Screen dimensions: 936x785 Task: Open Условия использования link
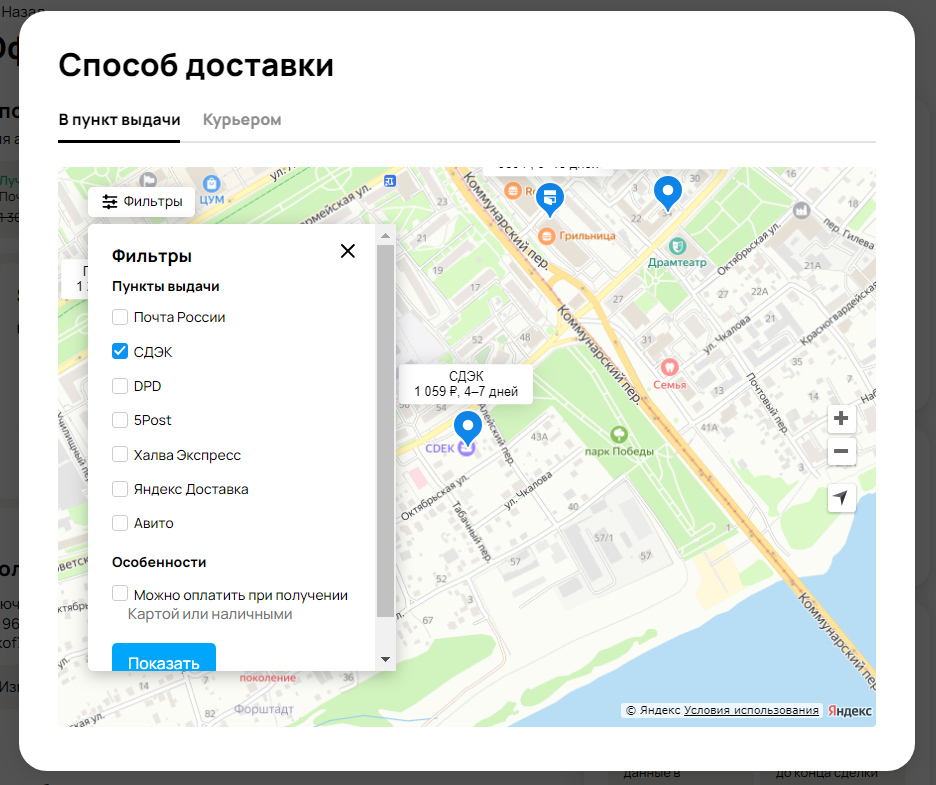click(751, 710)
